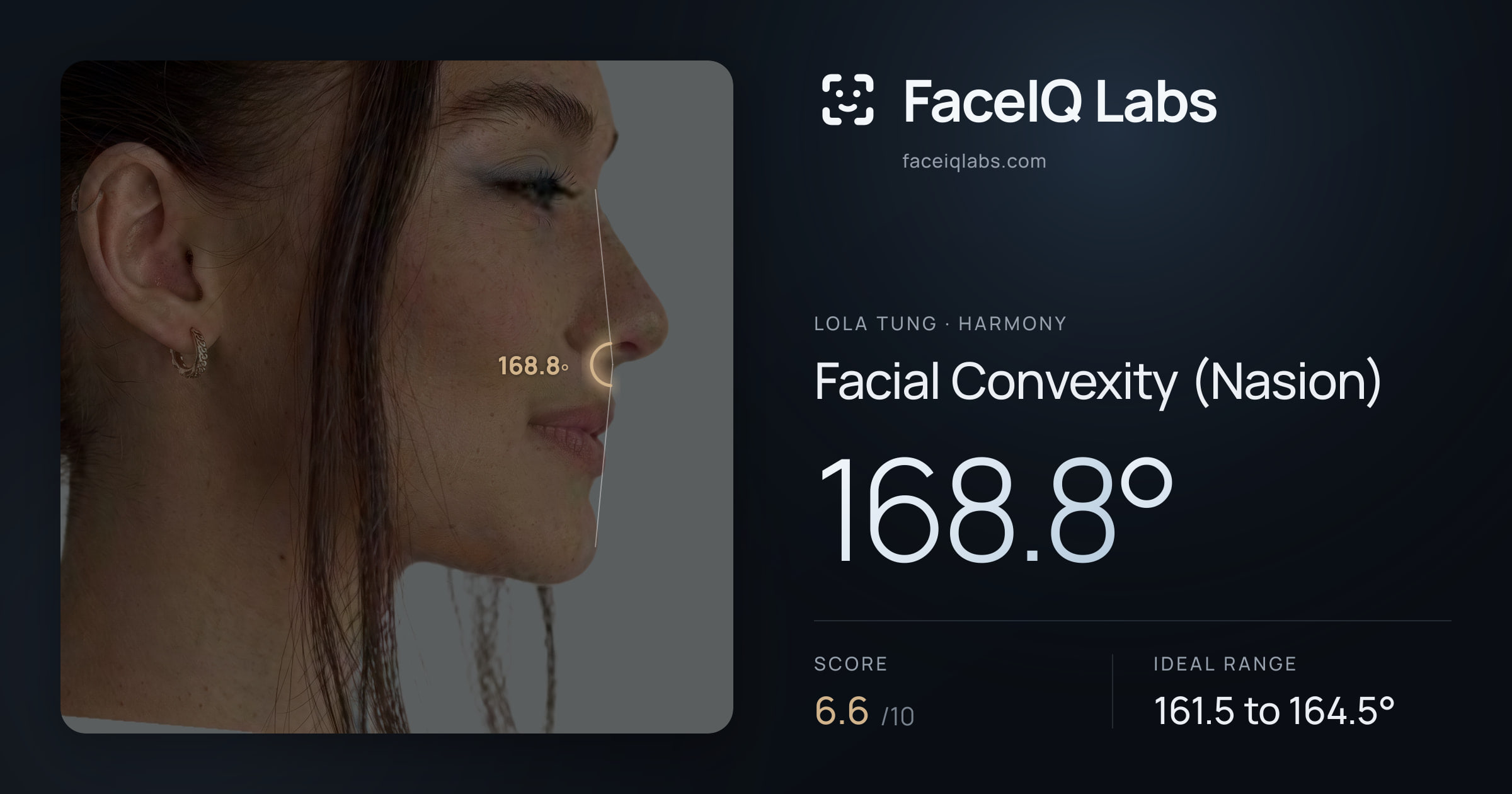Click the /10 score denominator

pyautogui.click(x=898, y=716)
